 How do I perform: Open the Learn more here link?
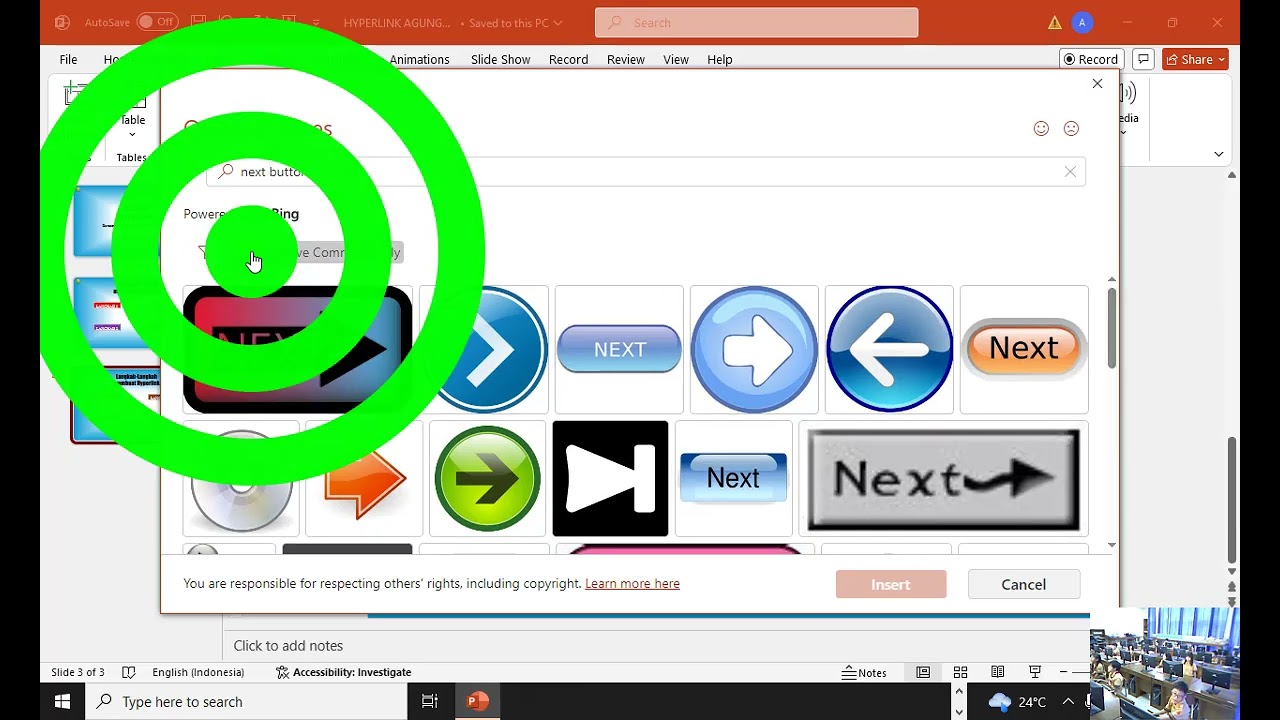[x=632, y=584]
